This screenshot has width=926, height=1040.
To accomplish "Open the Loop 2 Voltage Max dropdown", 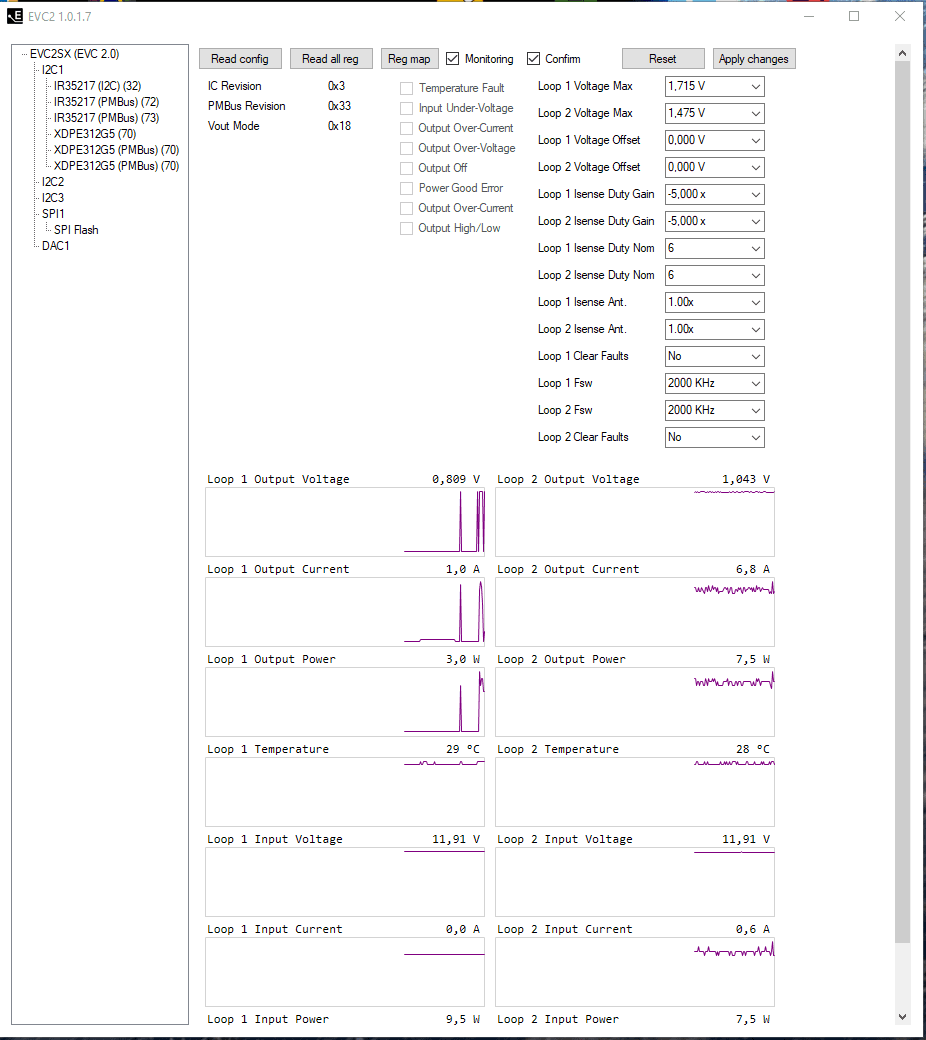I will tap(714, 113).
